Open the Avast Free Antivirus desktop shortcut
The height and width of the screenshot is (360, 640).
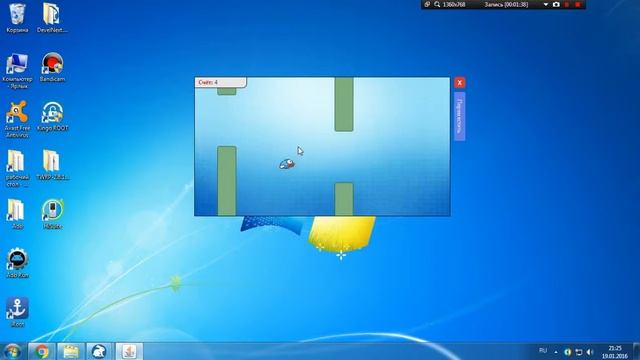(17, 119)
